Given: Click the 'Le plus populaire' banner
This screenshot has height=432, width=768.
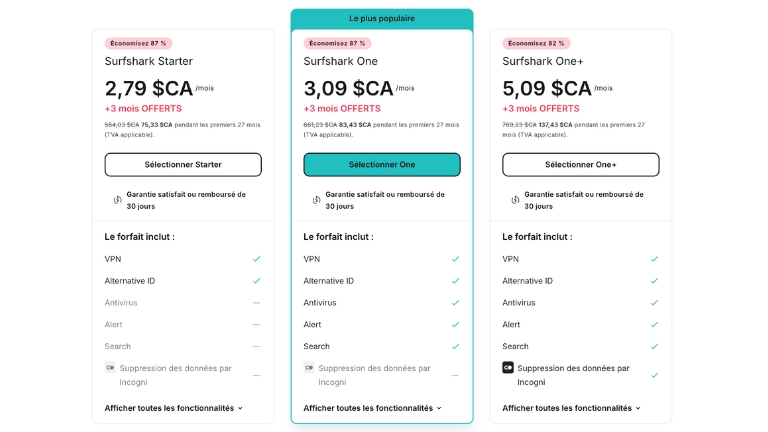Looking at the screenshot, I should (x=381, y=18).
